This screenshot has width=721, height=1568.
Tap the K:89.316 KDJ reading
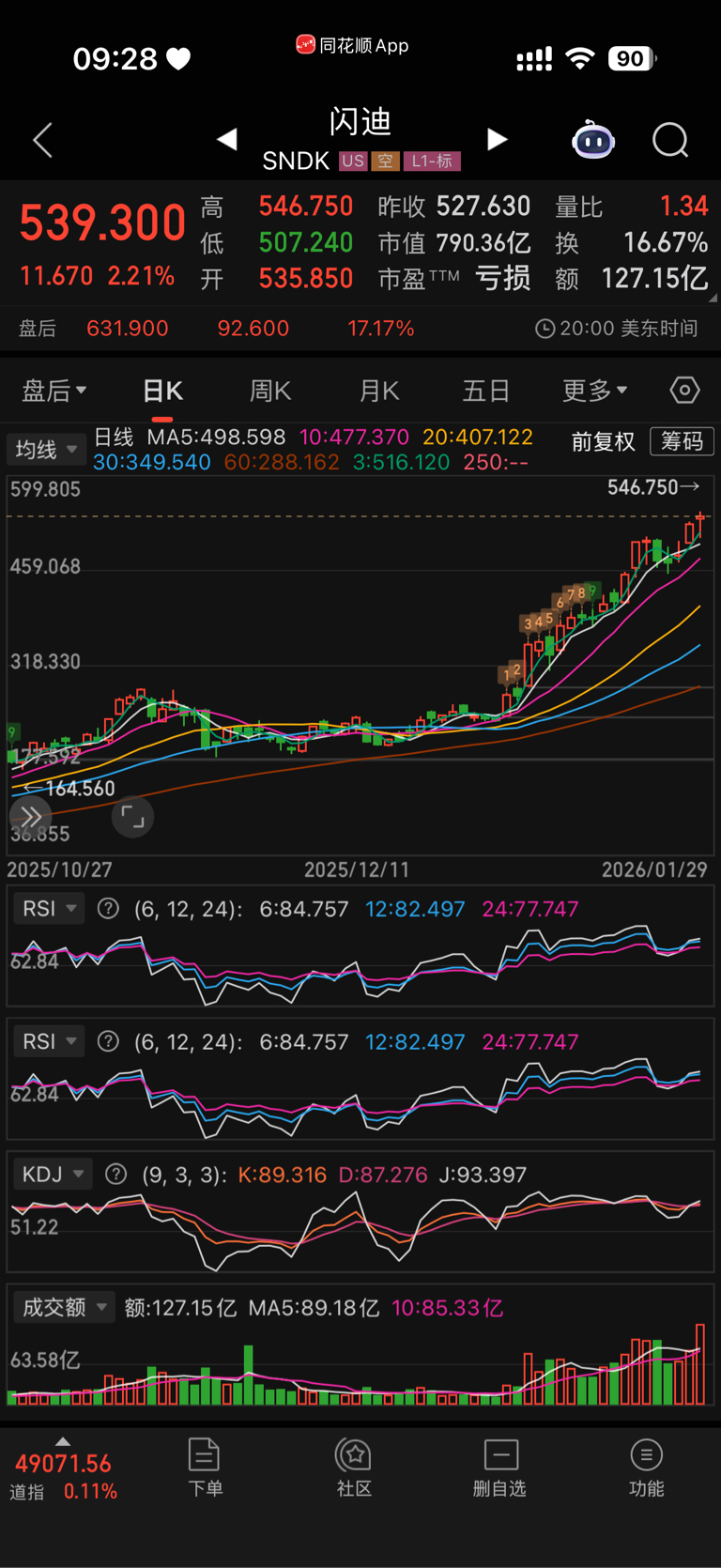pos(283,1175)
